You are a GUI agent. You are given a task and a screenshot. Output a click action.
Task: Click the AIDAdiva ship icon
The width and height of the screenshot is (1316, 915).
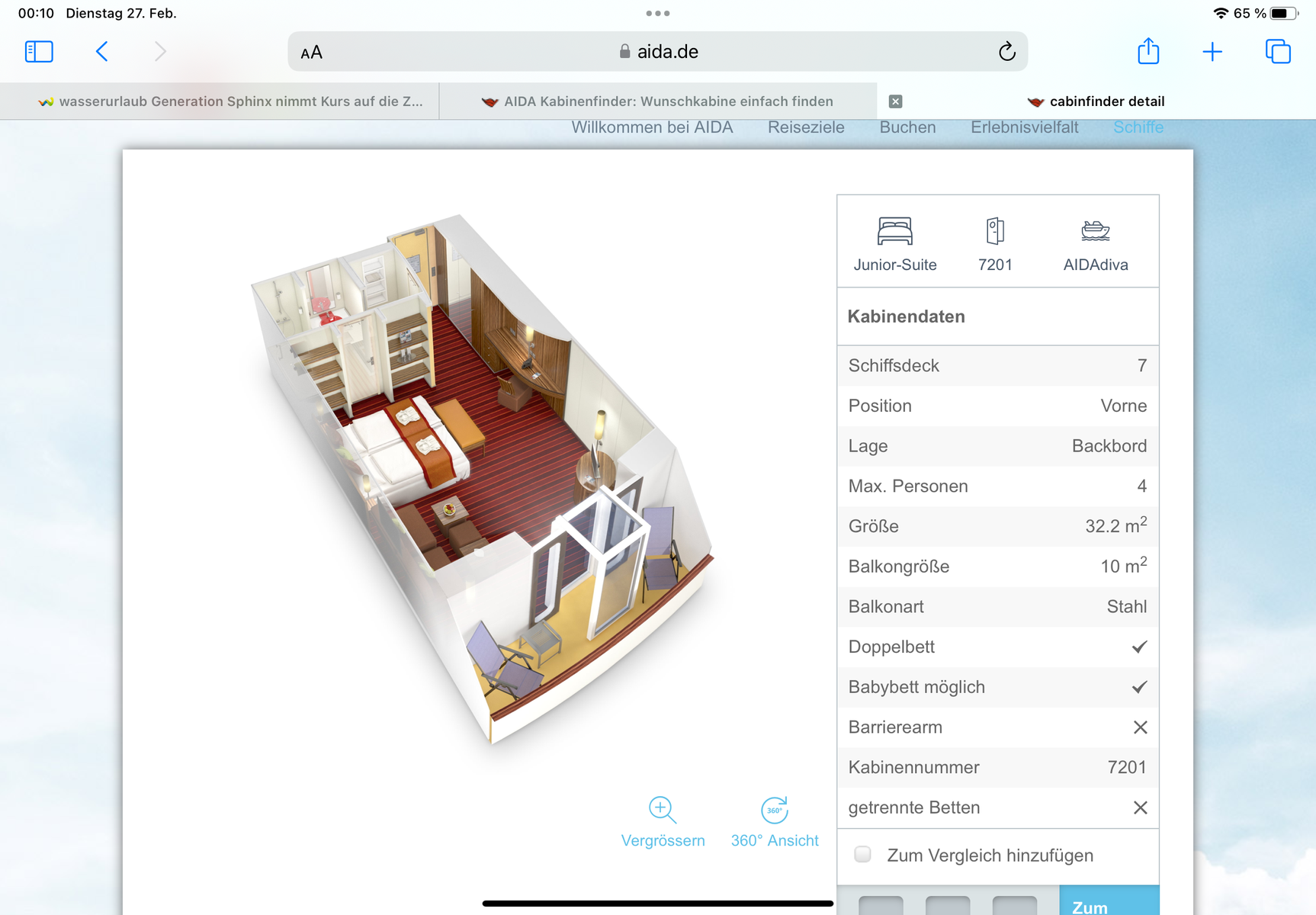coord(1095,231)
